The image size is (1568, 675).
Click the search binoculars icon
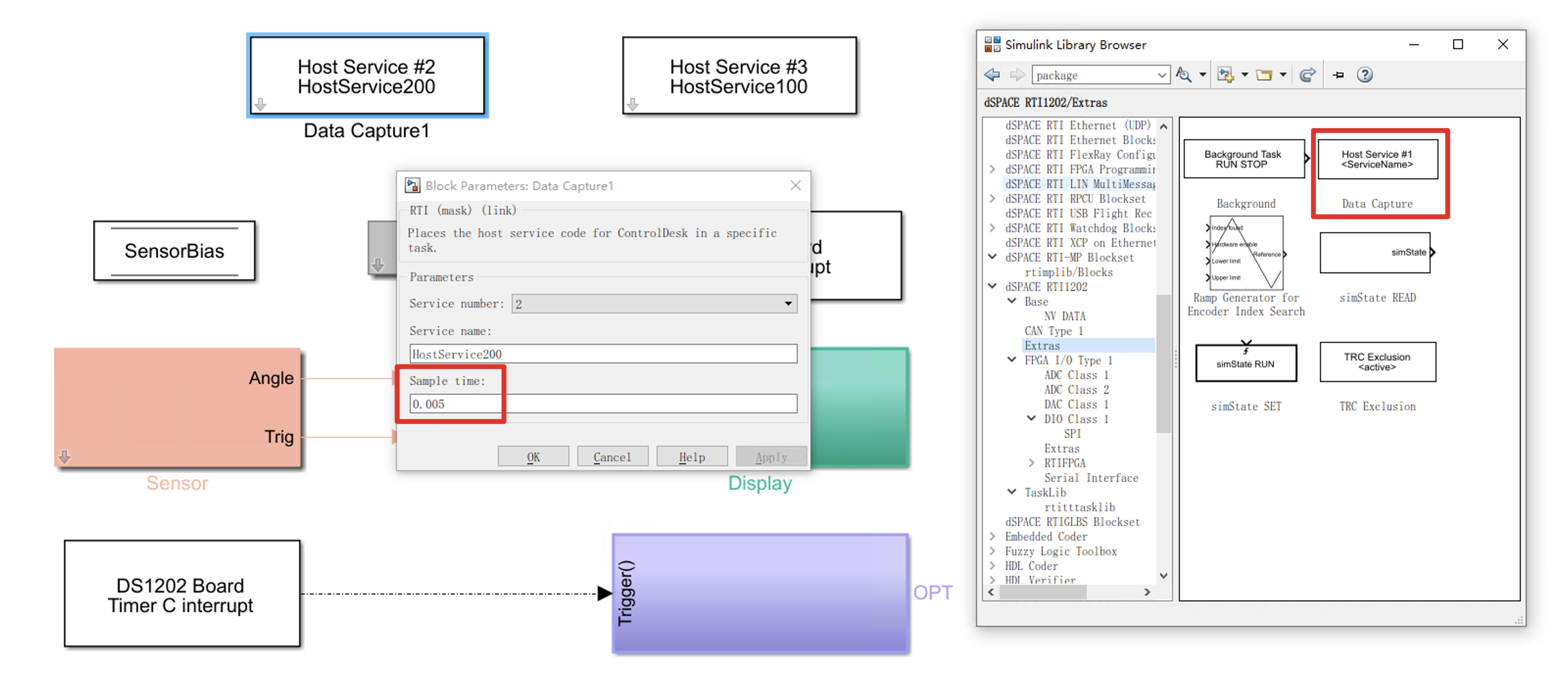[1183, 75]
